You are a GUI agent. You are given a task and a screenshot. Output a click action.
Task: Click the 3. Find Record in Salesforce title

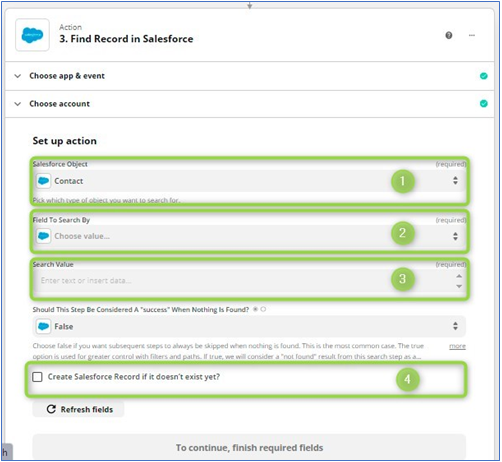(x=126, y=39)
